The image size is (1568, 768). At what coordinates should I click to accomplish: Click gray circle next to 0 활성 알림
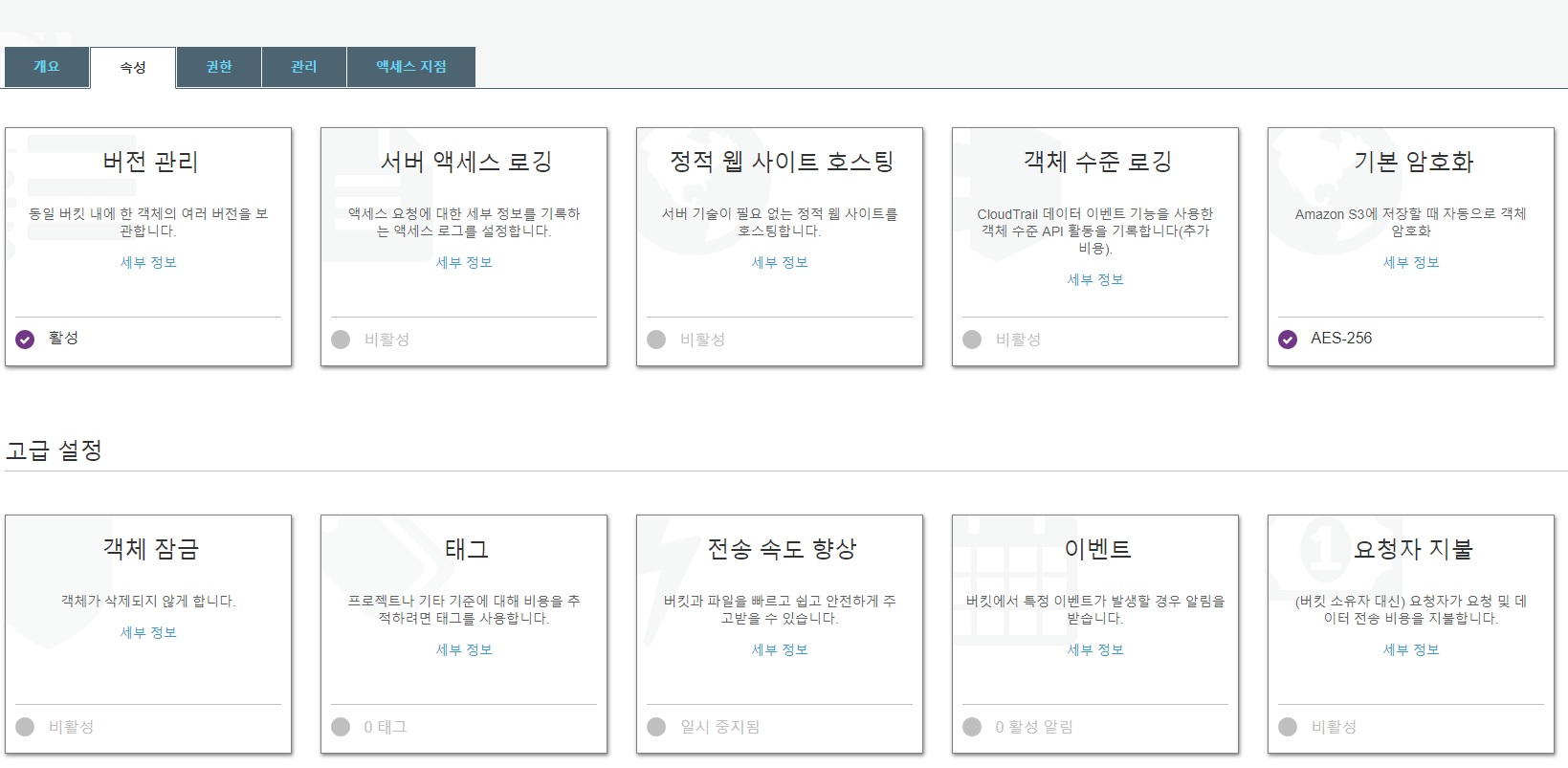tap(972, 727)
